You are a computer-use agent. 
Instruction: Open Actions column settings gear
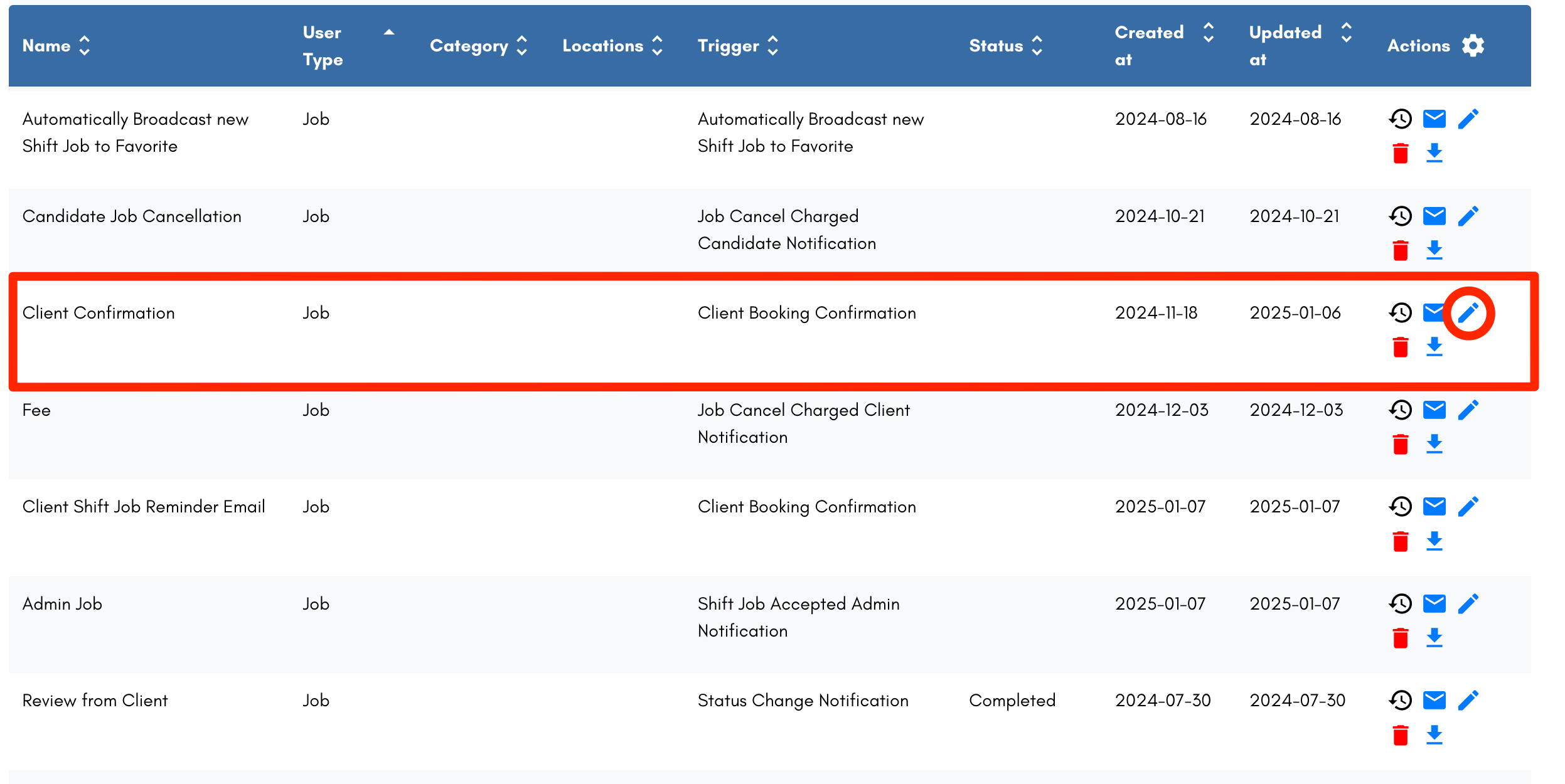click(x=1473, y=45)
